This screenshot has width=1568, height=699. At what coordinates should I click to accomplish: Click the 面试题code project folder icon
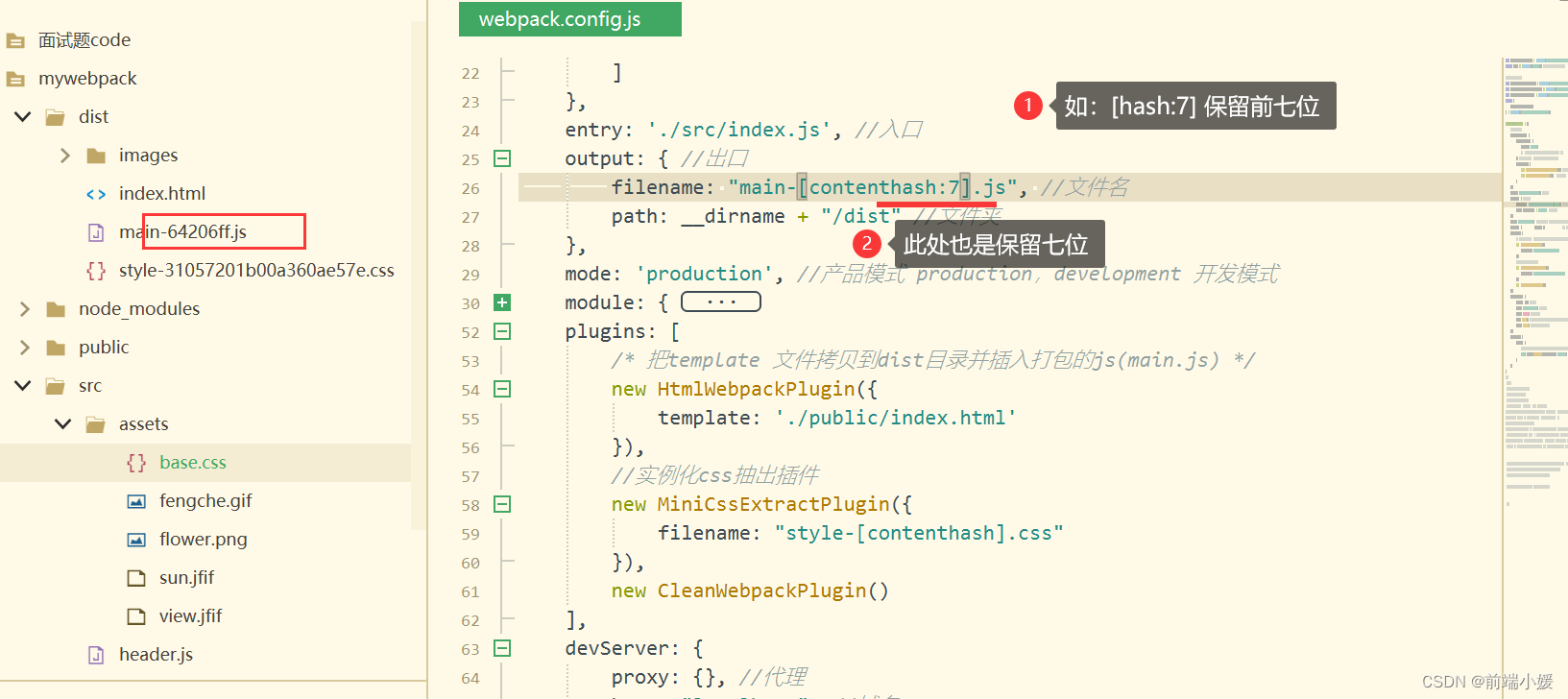15,40
